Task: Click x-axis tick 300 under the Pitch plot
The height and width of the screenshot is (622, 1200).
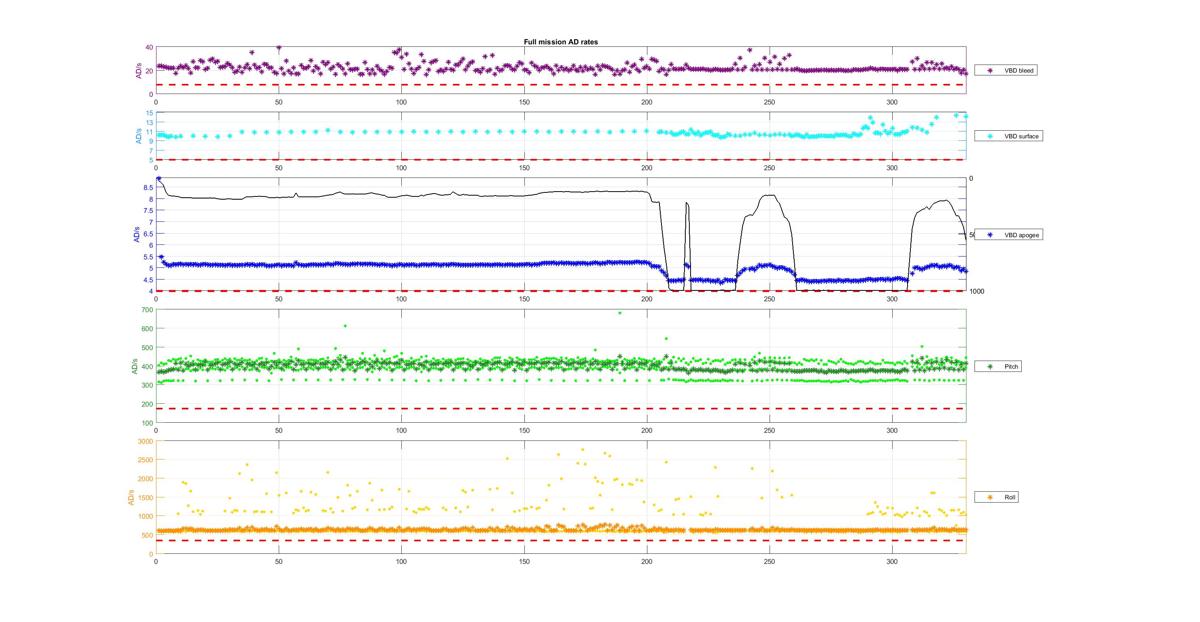Action: (893, 429)
